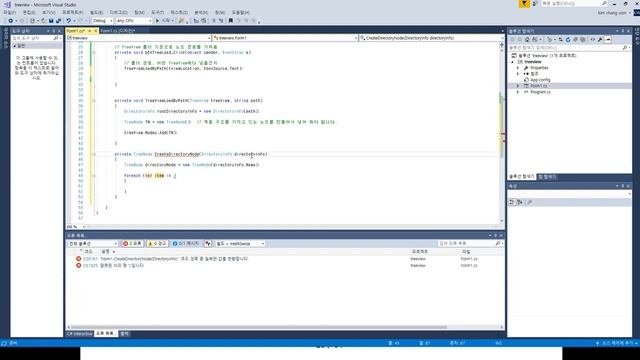This screenshot has height=360, width=640.
Task: Open the error list solution scope dropdown
Action: [x=93, y=244]
